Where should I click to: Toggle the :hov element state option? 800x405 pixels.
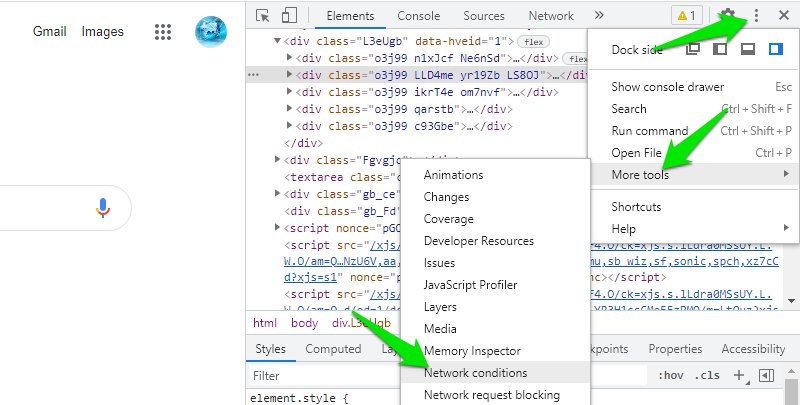(x=670, y=375)
